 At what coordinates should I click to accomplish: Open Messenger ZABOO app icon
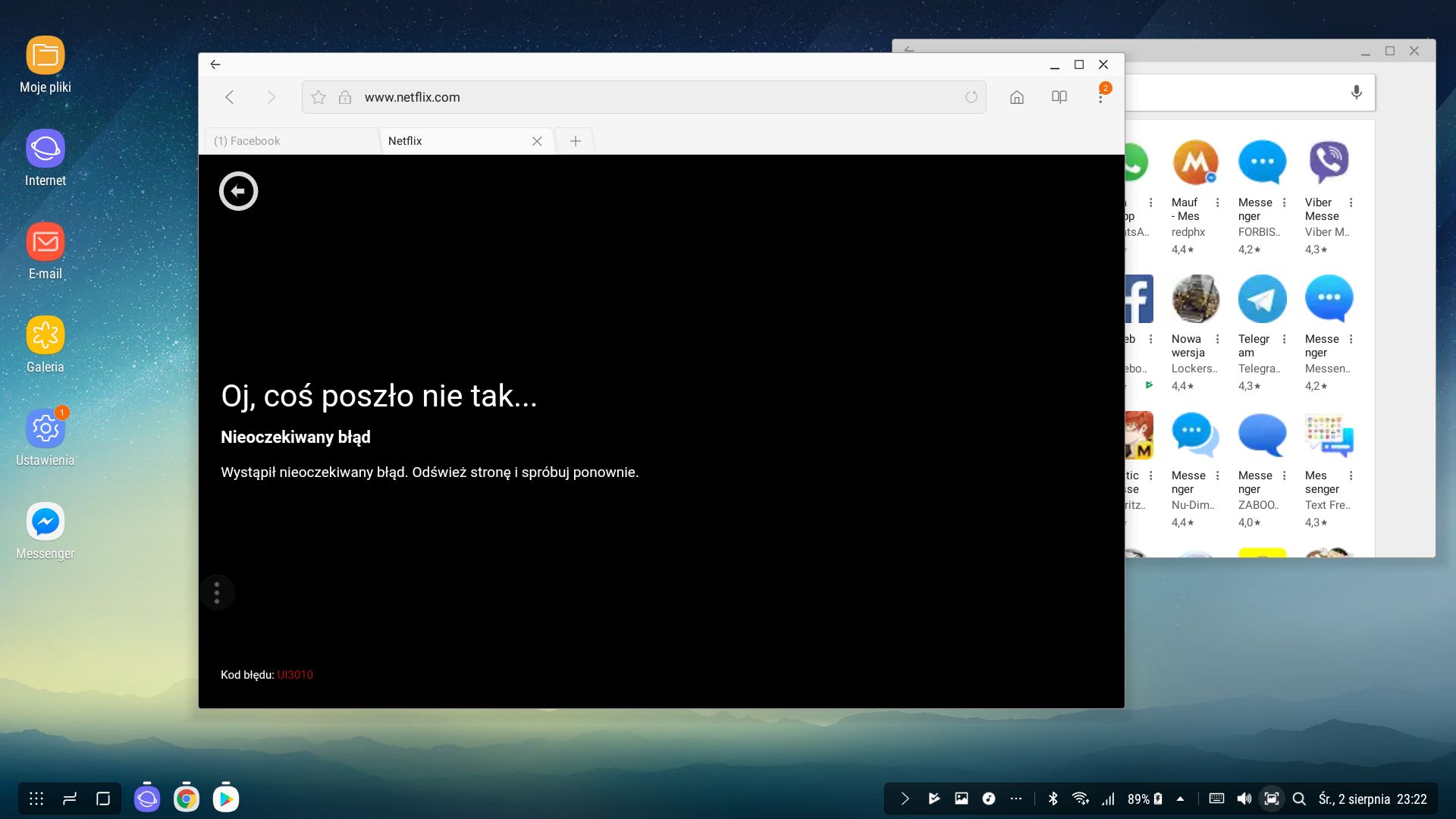(1263, 435)
